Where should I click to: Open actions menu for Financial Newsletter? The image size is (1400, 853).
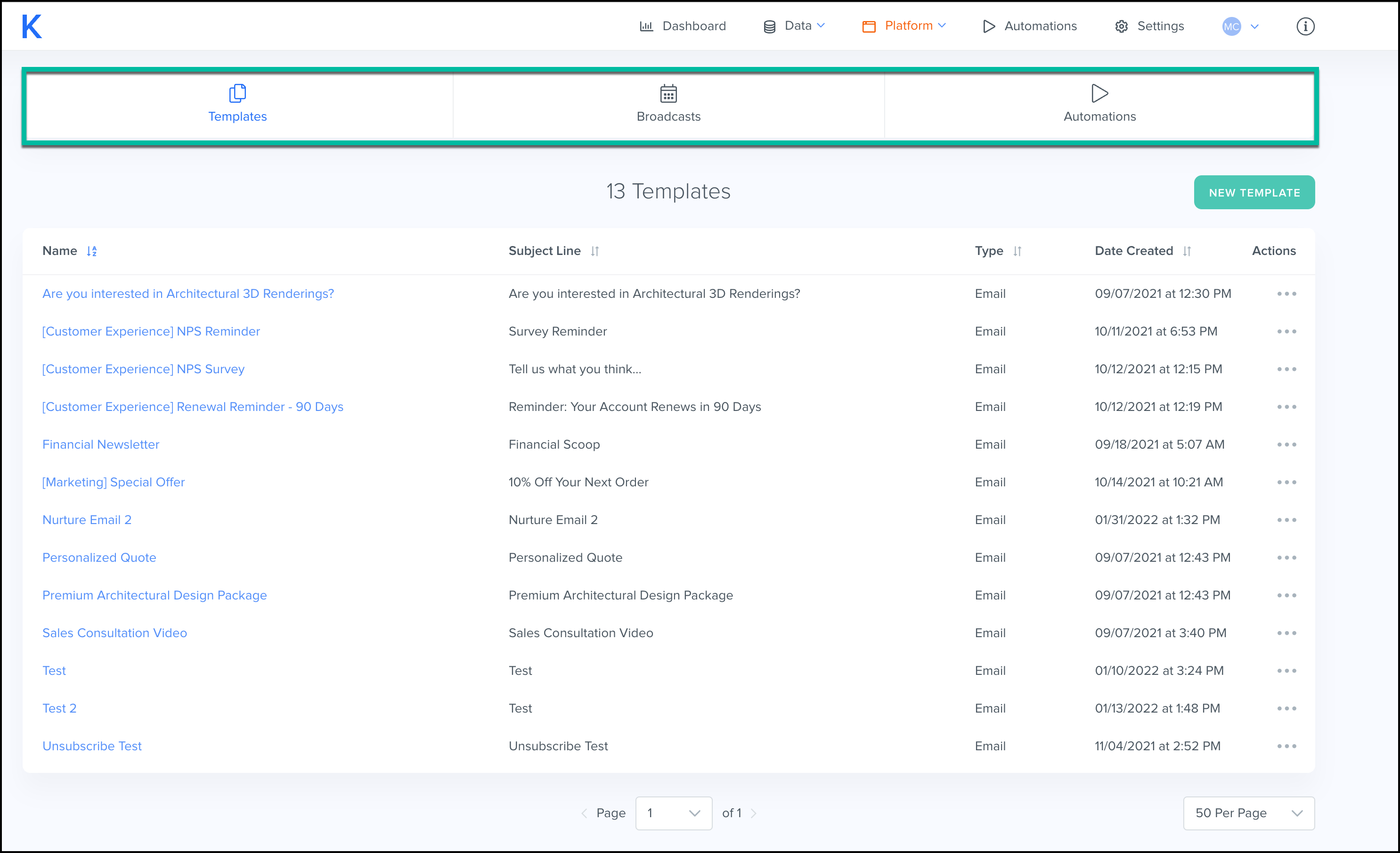1286,445
